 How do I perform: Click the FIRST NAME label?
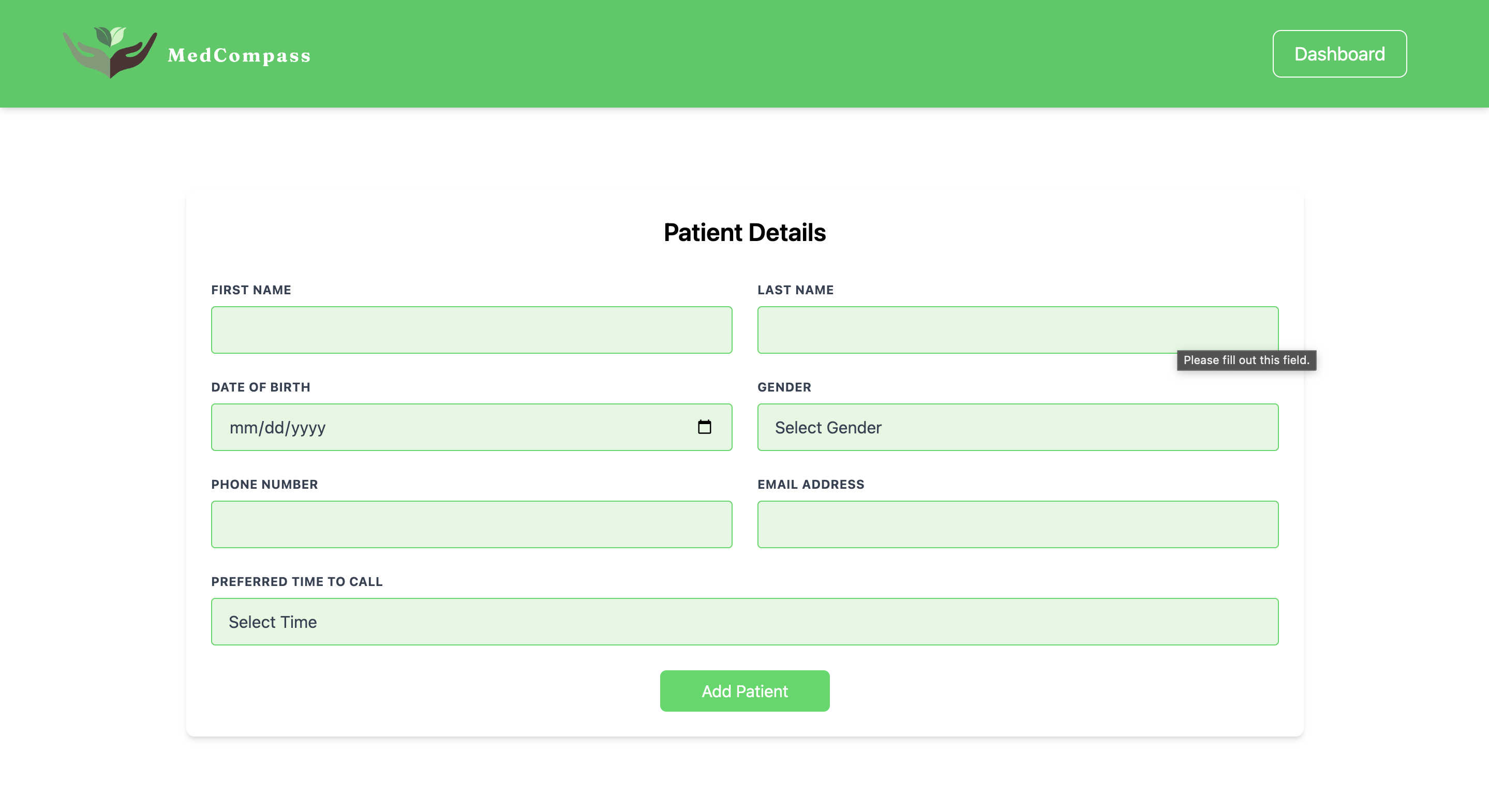click(251, 290)
